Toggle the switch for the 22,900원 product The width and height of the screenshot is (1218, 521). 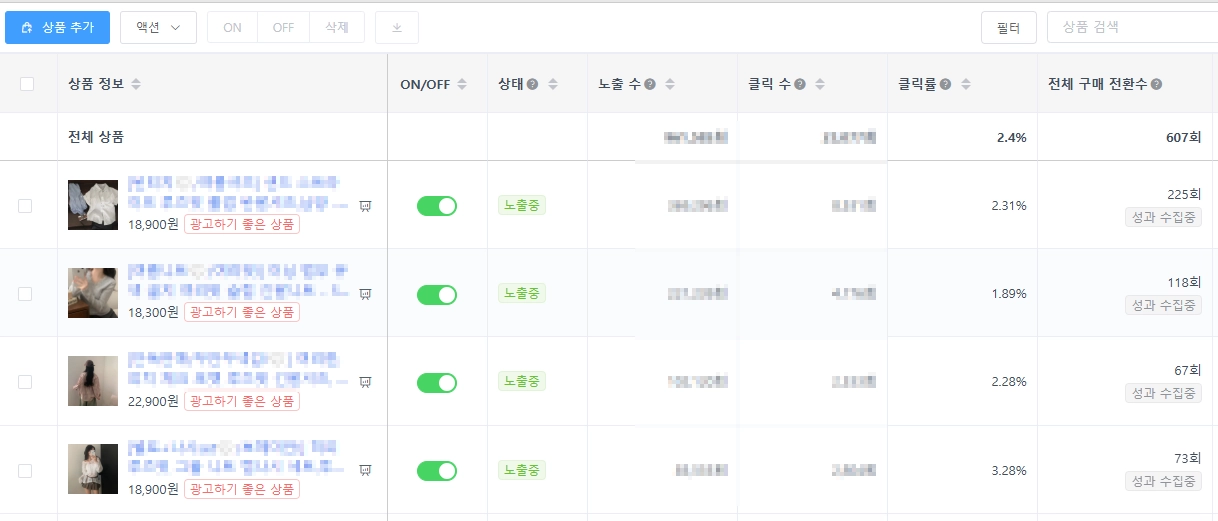click(437, 382)
